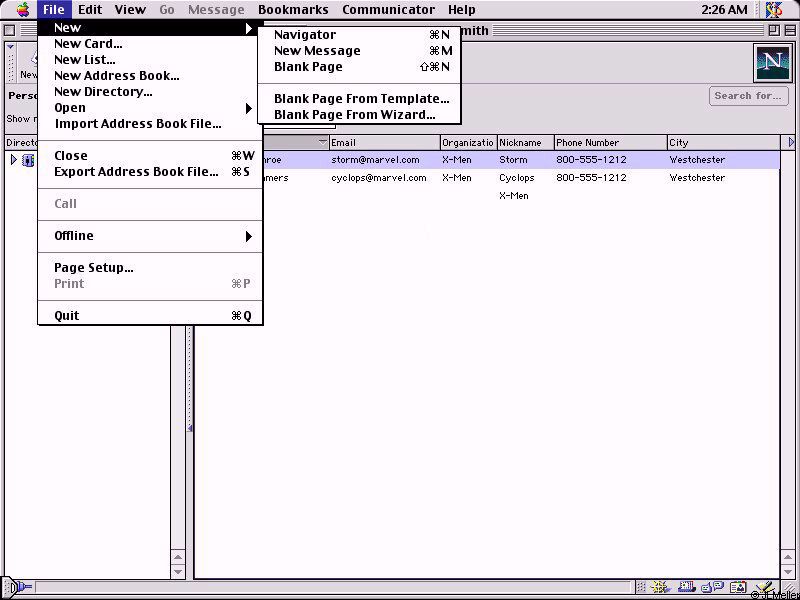Click the down arrow of the left pane scrollbar
This screenshot has width=800, height=600.
coord(179,572)
